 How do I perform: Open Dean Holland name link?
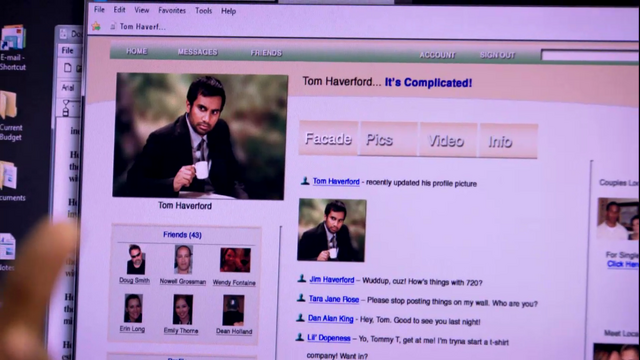pyautogui.click(x=234, y=331)
